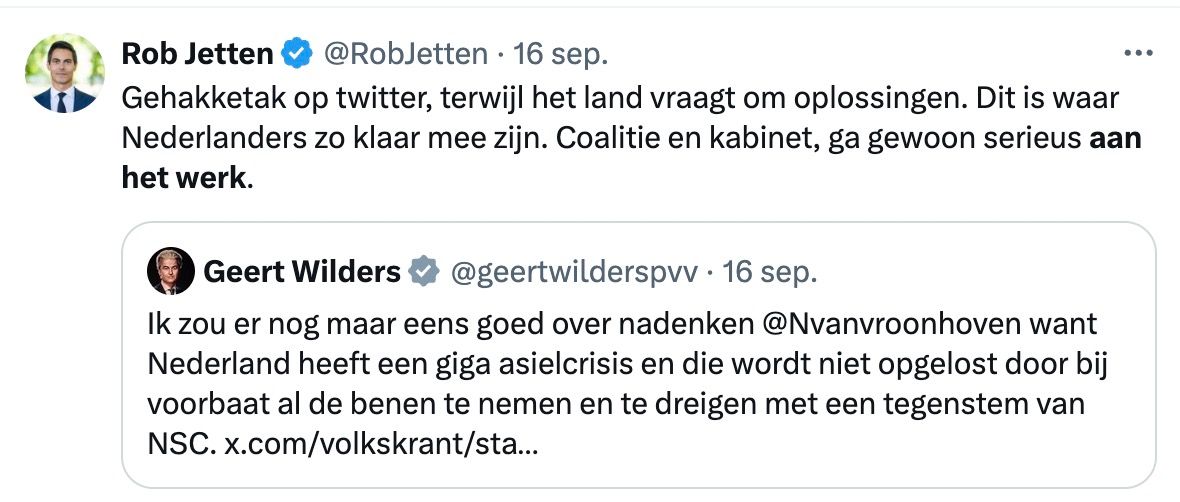The image size is (1180, 502).
Task: Click the grey verified badge beside Geert Wilders
Action: (x=426, y=271)
